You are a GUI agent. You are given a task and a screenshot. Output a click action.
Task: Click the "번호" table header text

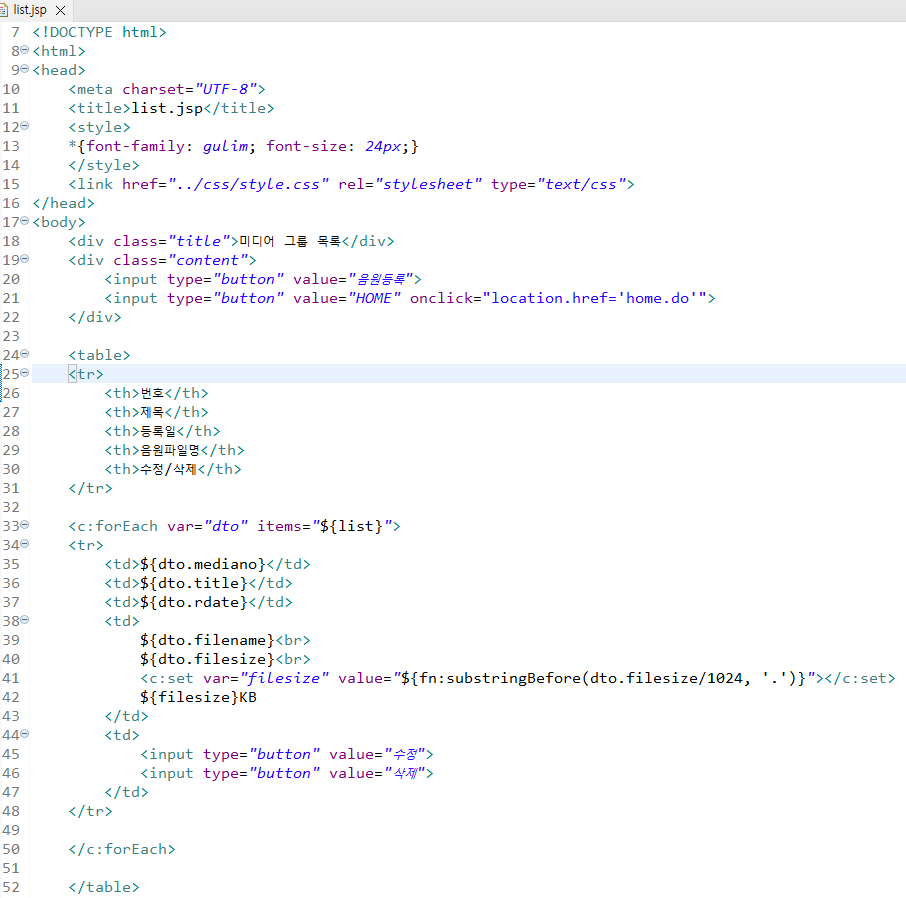pos(153,393)
